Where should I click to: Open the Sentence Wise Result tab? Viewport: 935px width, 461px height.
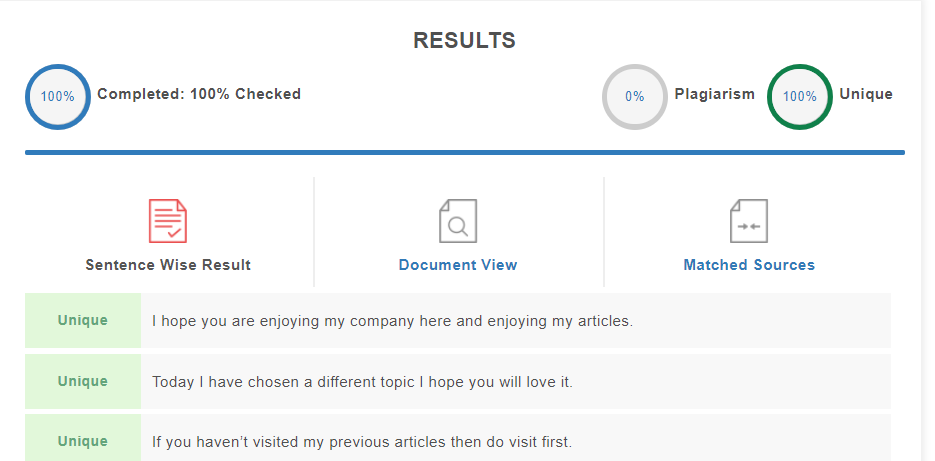pyautogui.click(x=168, y=265)
